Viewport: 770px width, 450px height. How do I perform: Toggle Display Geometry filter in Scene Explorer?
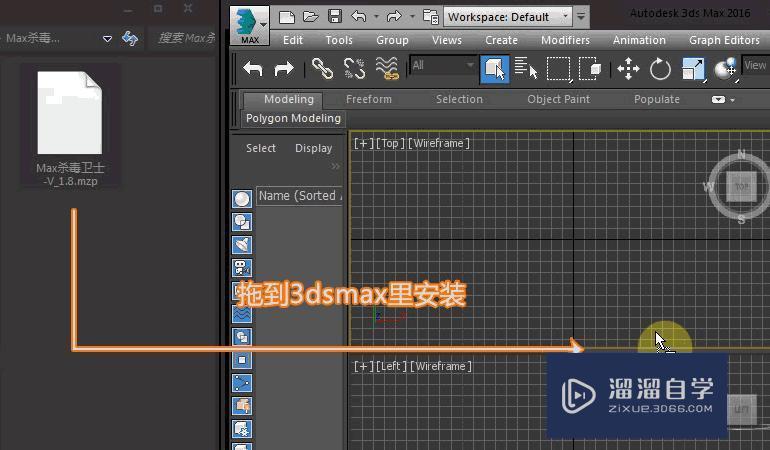242,199
